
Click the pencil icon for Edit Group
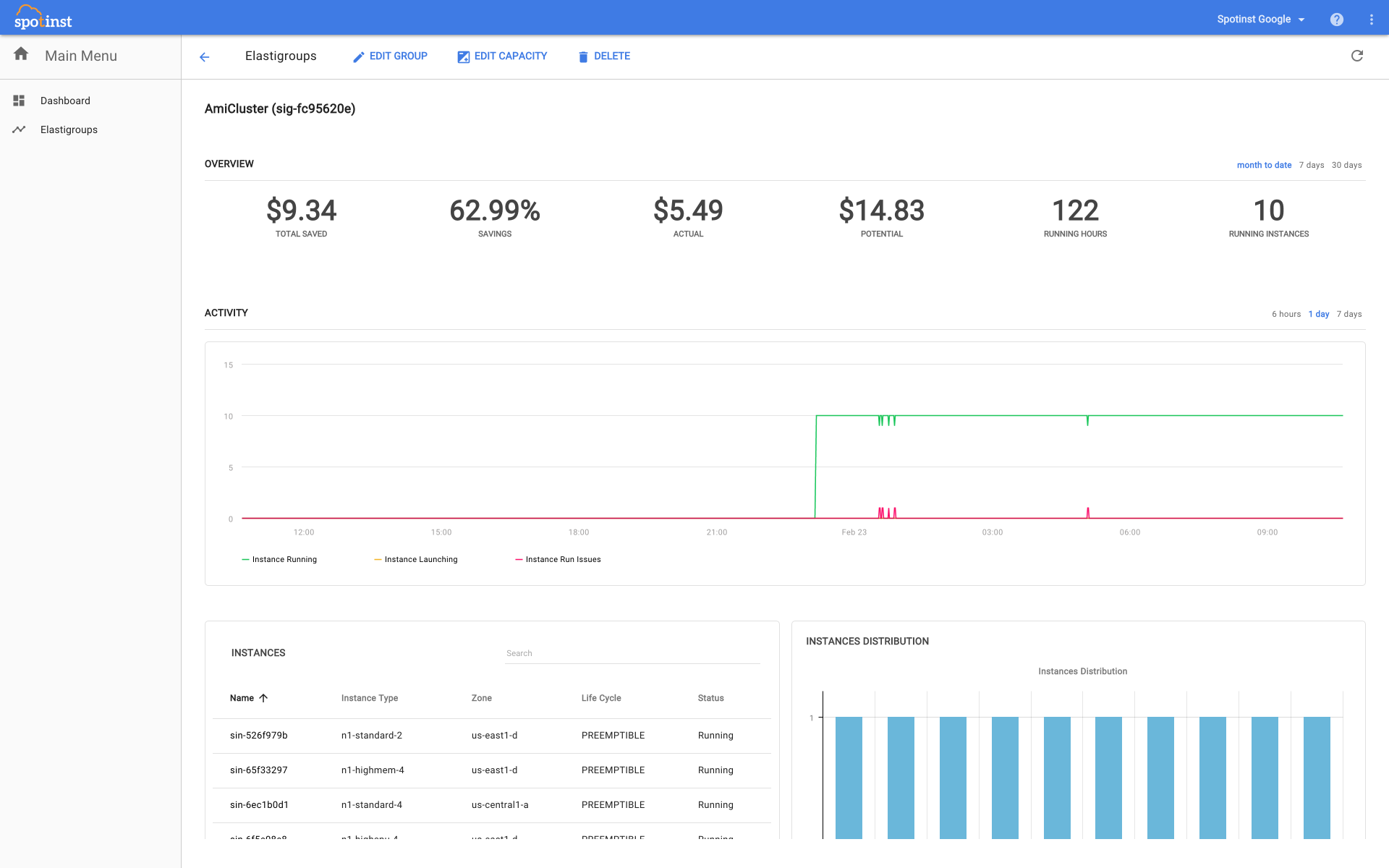tap(358, 57)
